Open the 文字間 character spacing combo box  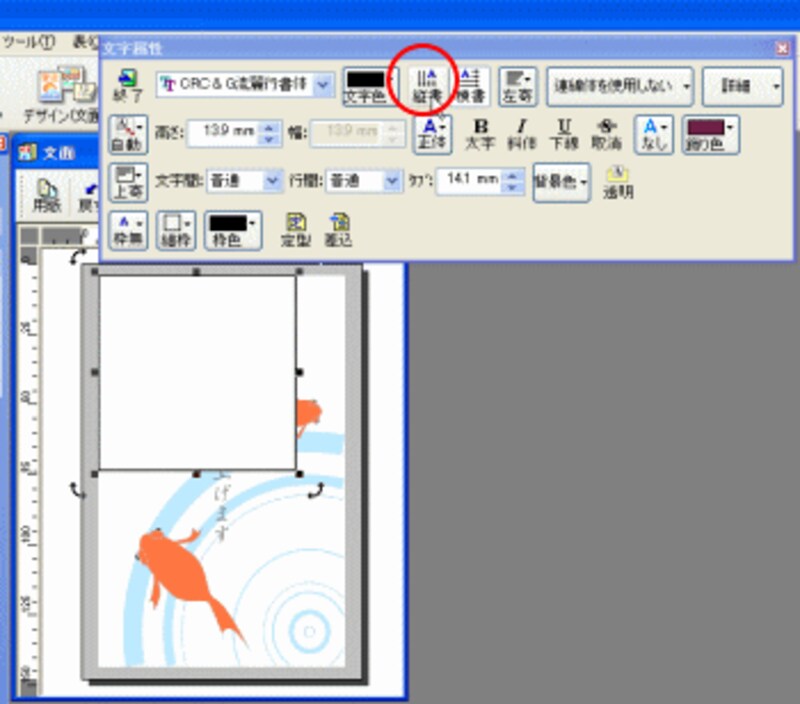pyautogui.click(x=244, y=181)
